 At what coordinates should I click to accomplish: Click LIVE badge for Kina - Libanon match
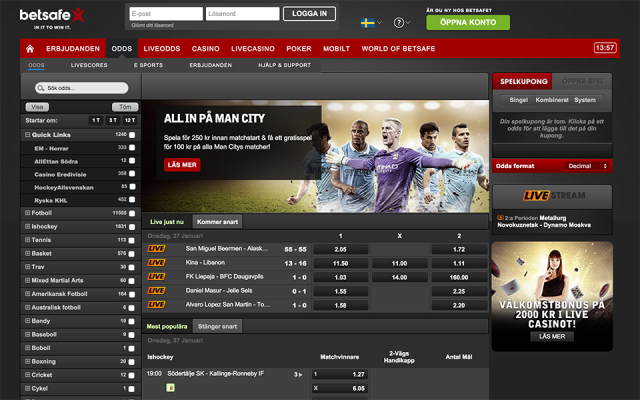tap(156, 262)
